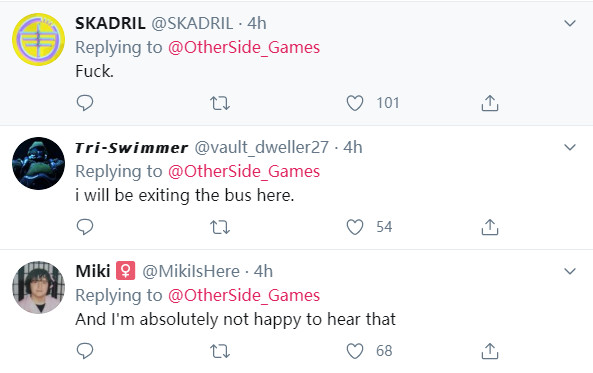The image size is (593, 373).
Task: Like SKADRIL's tweet with 101 likes
Action: click(x=355, y=103)
